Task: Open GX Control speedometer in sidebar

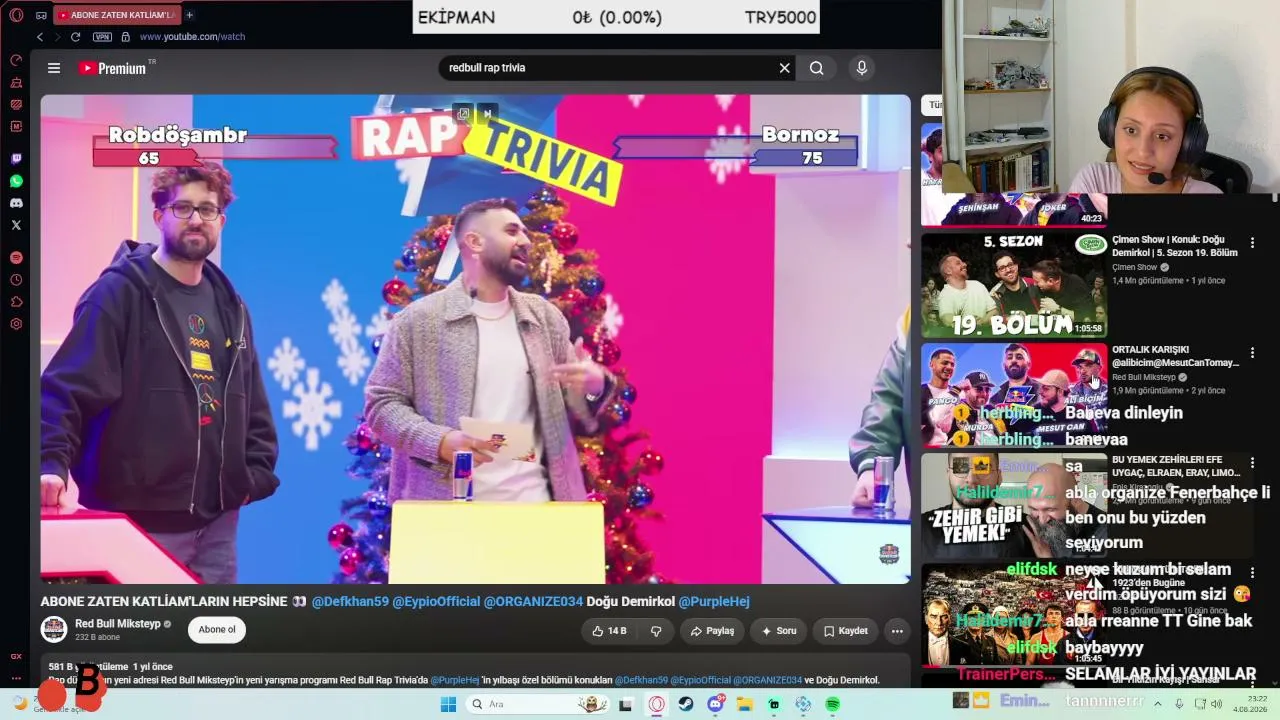Action: (x=16, y=60)
